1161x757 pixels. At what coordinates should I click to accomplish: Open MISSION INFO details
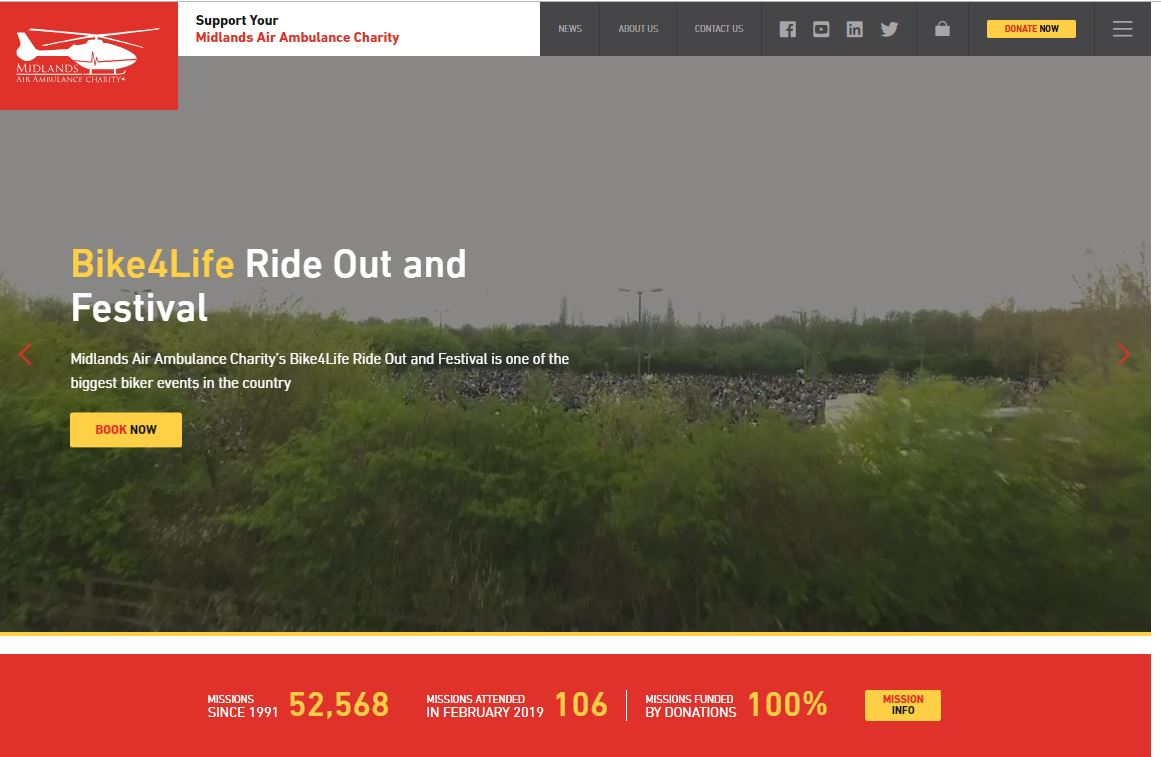[902, 705]
